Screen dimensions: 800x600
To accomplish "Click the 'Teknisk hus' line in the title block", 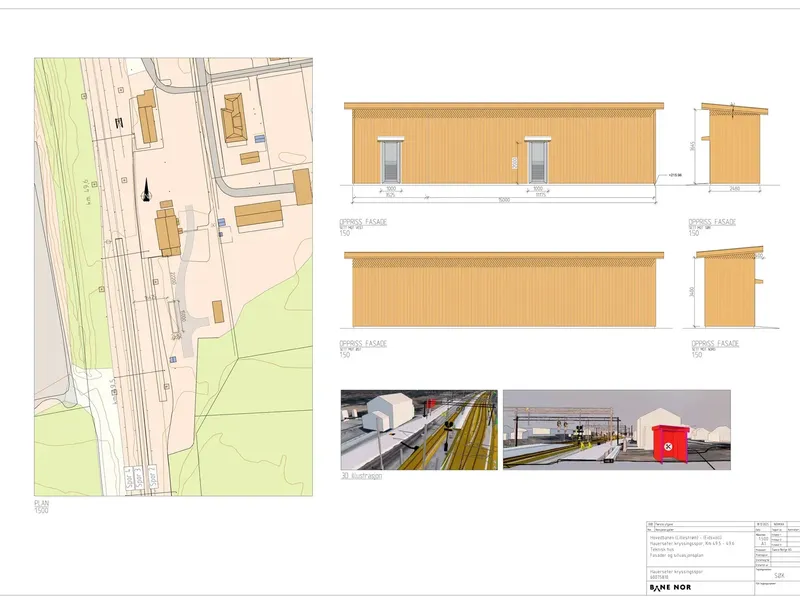I will [662, 549].
